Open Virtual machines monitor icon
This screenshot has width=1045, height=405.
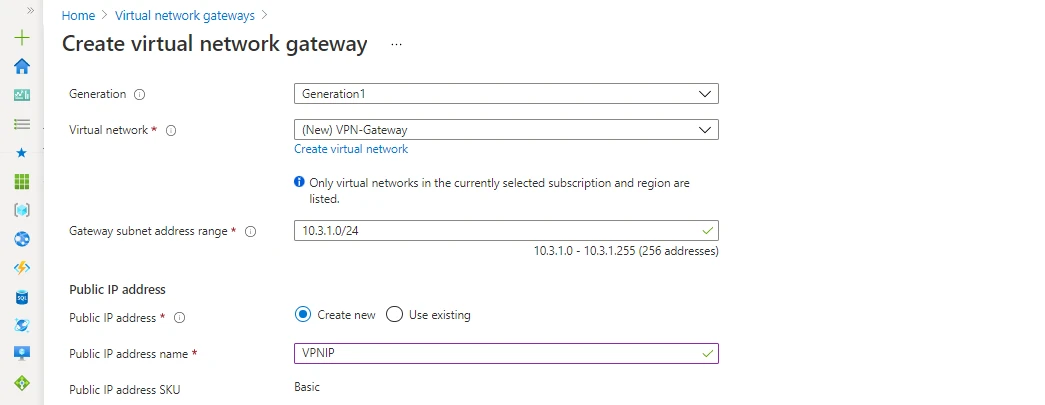pyautogui.click(x=21, y=354)
